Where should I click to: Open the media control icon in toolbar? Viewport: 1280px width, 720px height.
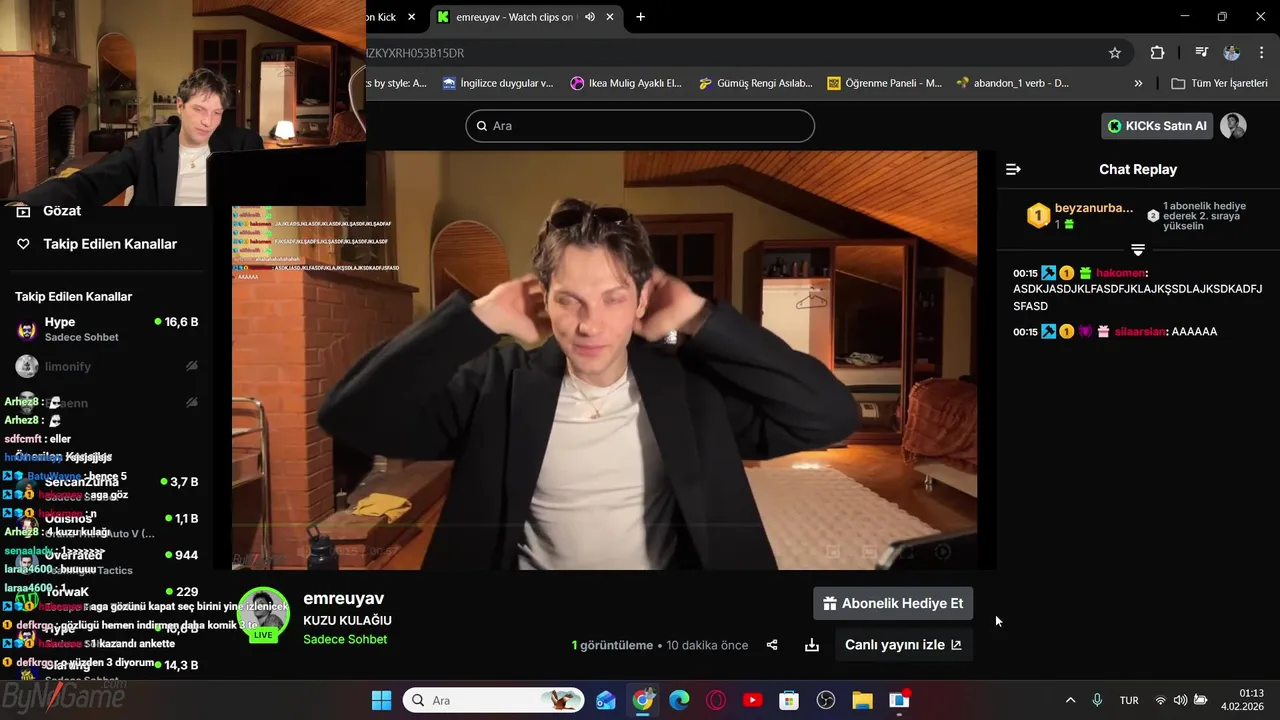coord(1201,53)
